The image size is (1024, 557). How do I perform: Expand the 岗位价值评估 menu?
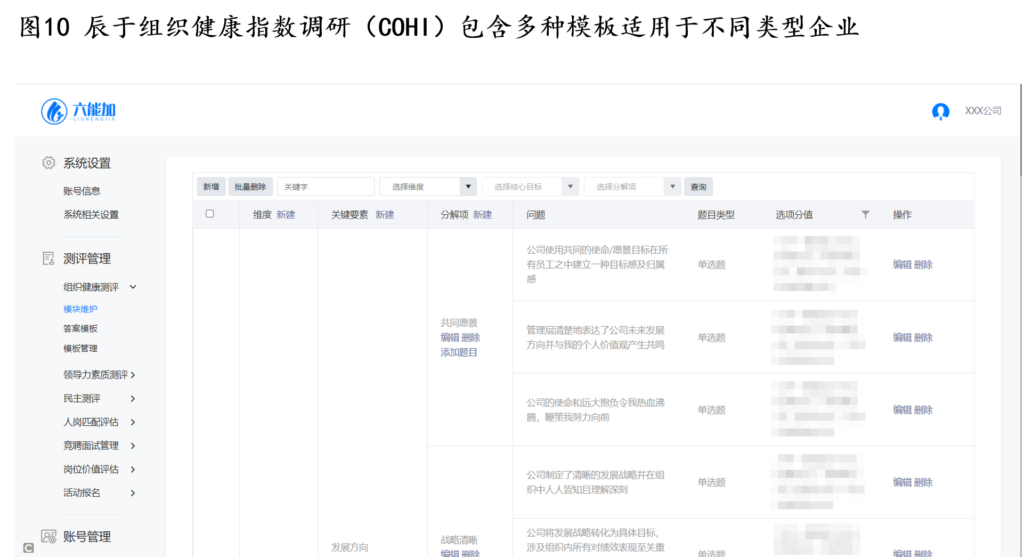pos(133,469)
